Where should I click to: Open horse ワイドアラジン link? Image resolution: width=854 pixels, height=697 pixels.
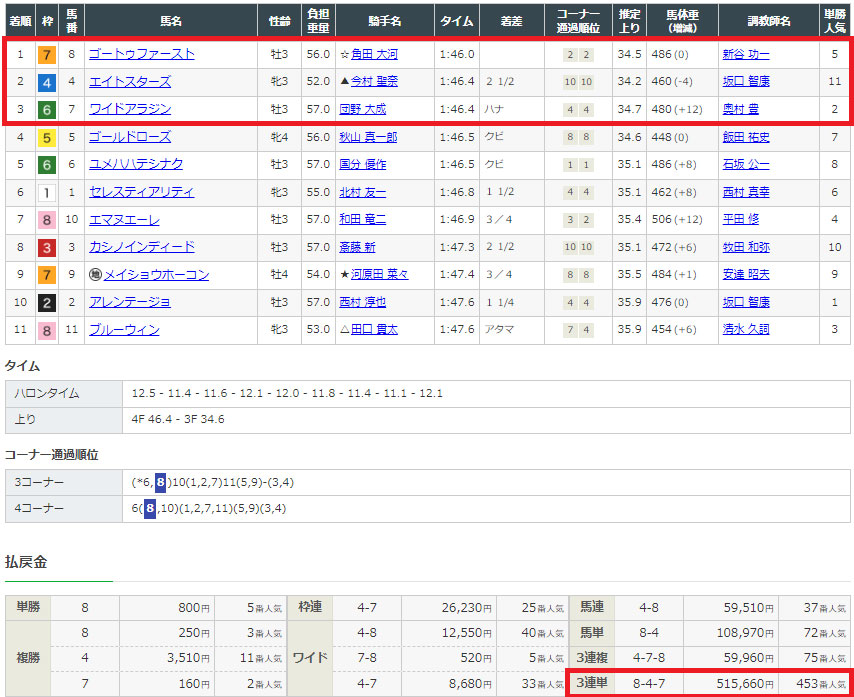[x=130, y=109]
